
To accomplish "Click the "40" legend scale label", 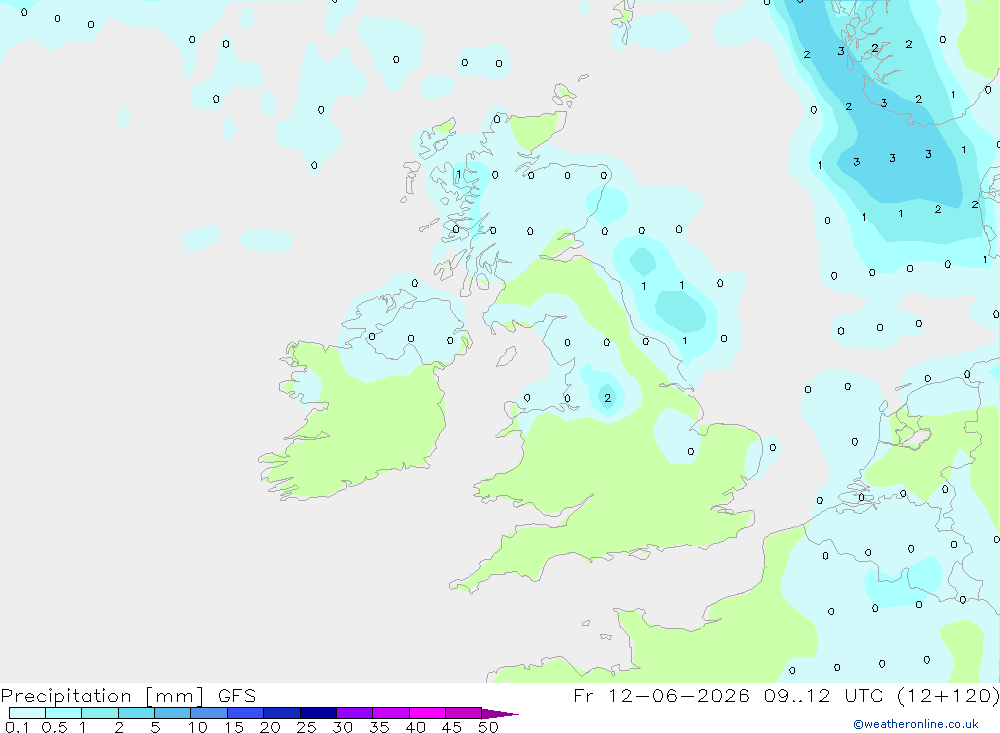I will [415, 727].
